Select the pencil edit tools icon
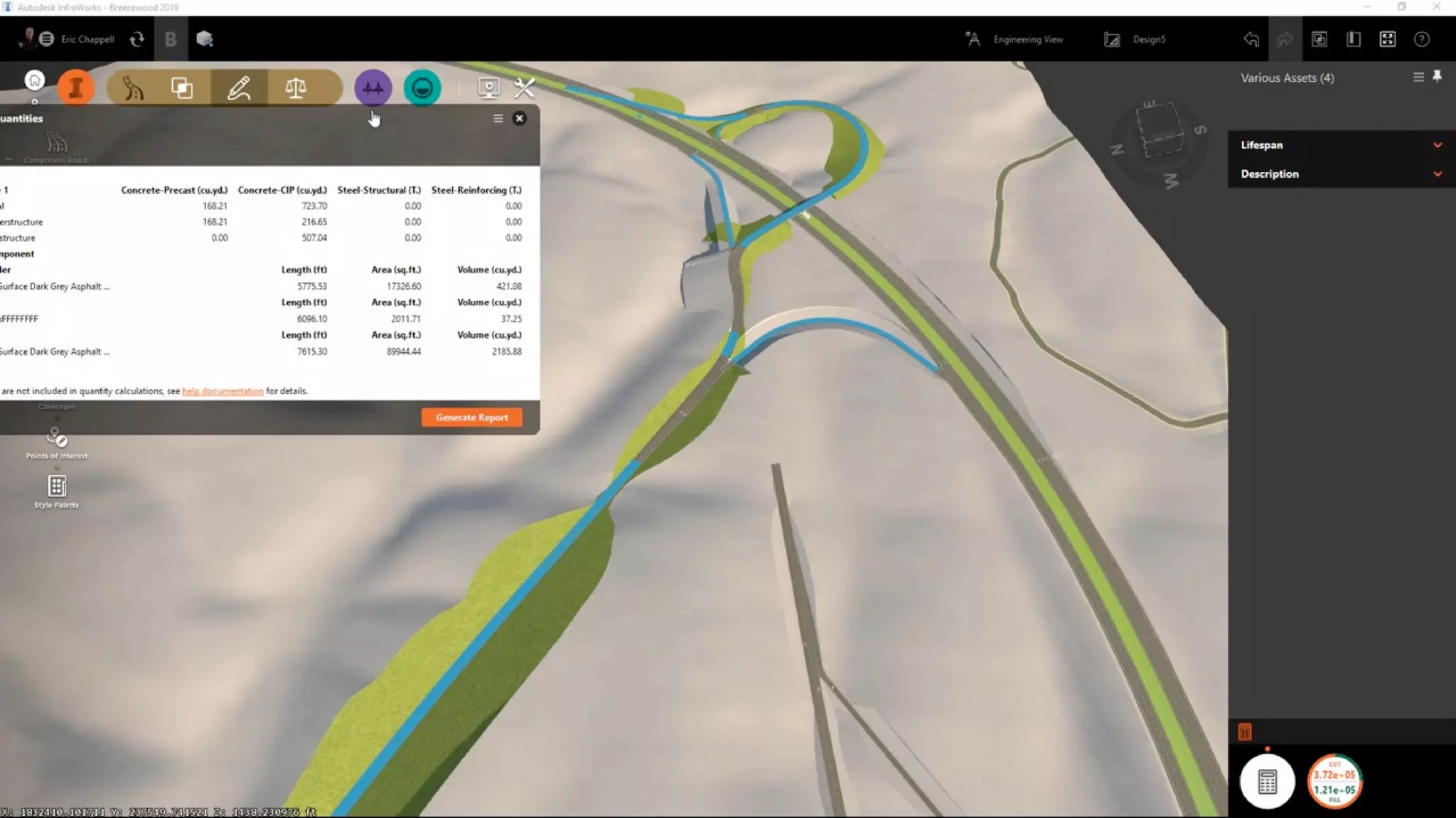Viewport: 1456px width, 818px height. point(239,88)
